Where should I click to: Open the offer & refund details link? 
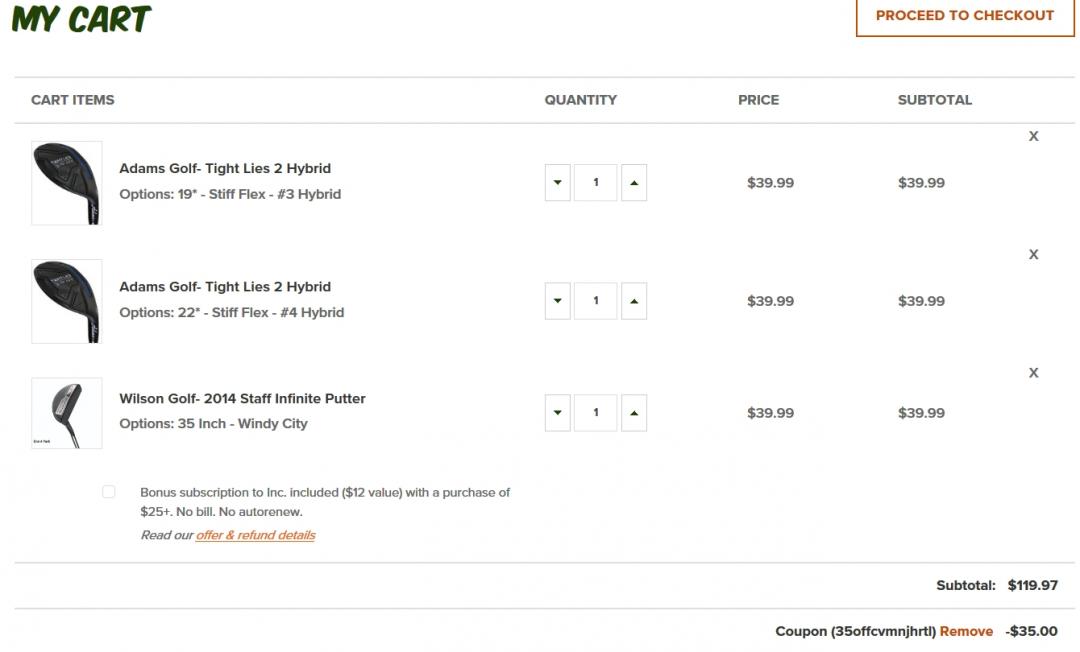tap(255, 536)
